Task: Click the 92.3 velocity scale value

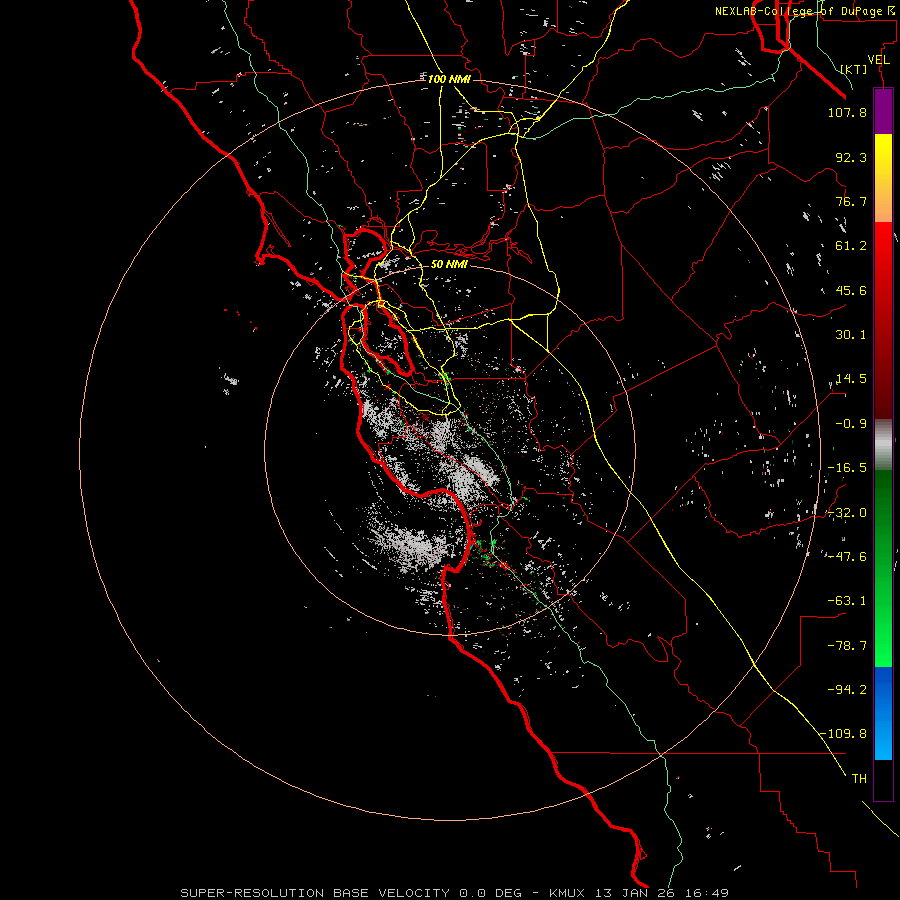Action: pyautogui.click(x=851, y=157)
